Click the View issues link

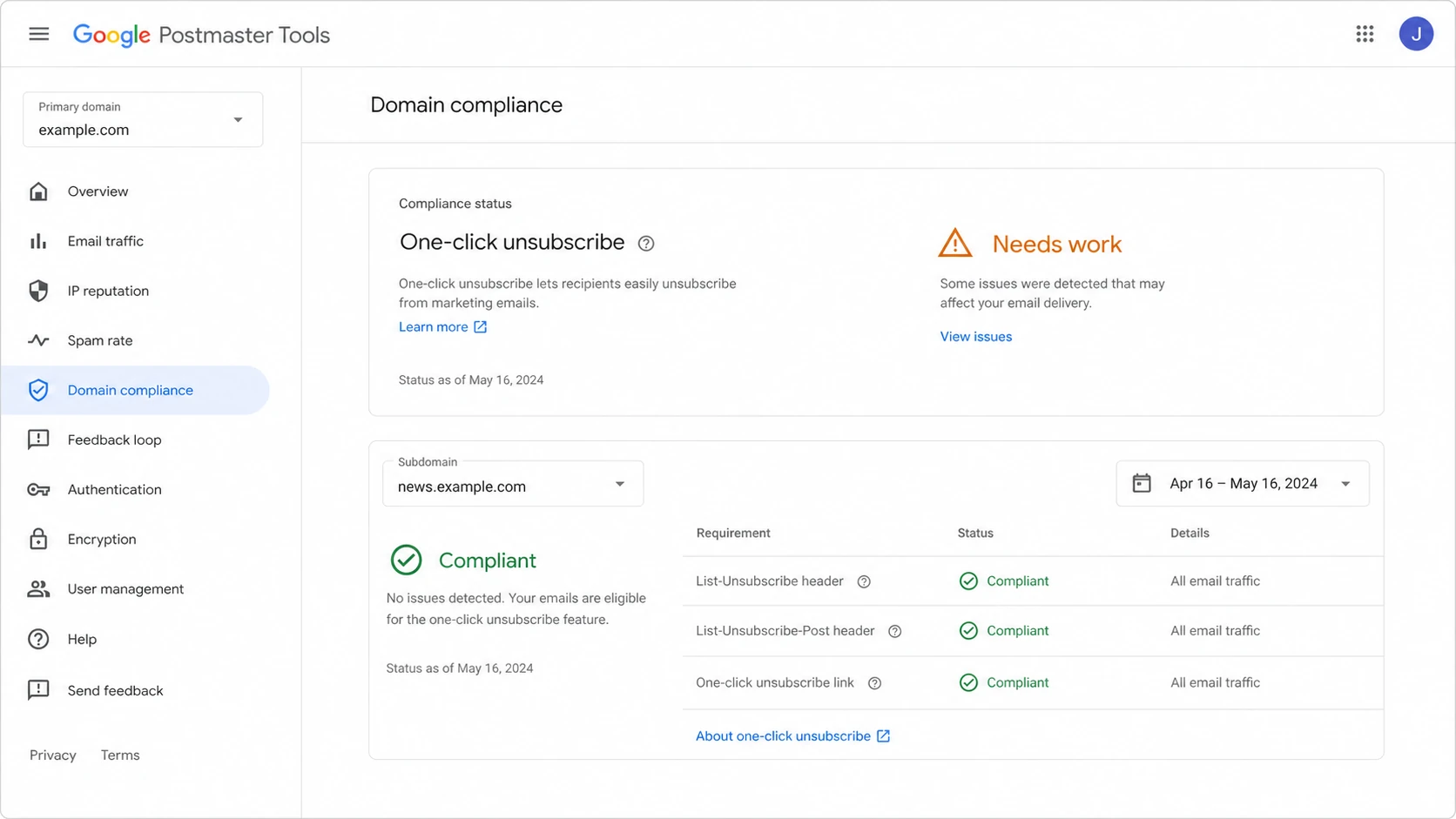click(x=975, y=337)
